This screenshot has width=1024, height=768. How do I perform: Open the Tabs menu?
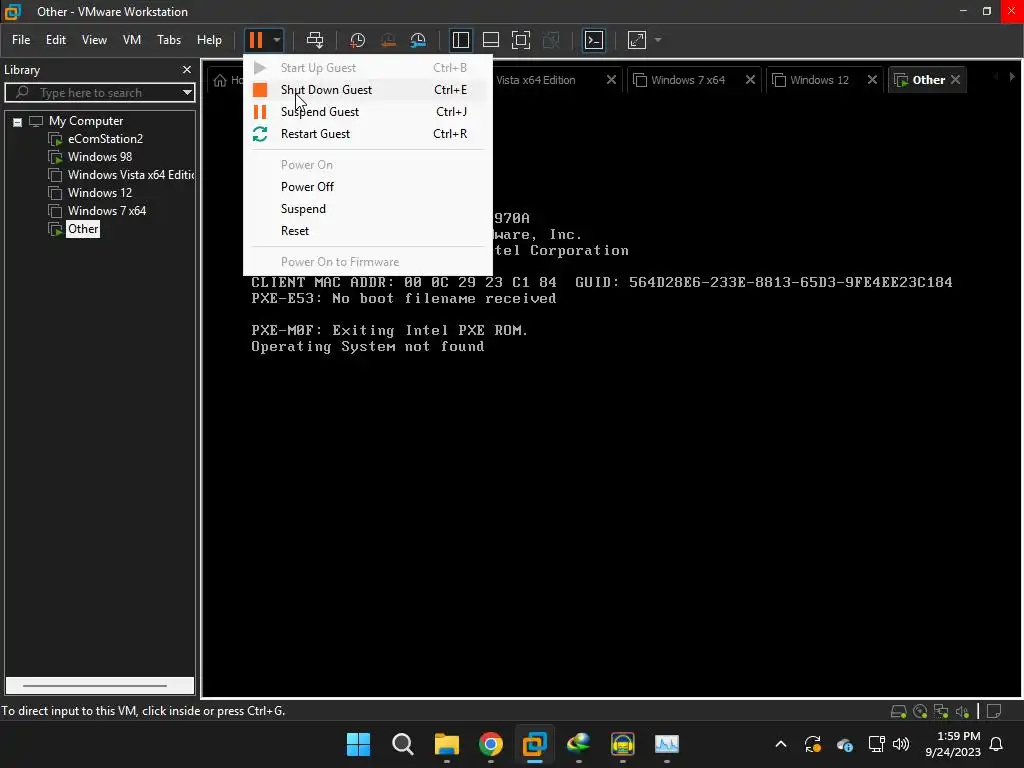[168, 40]
